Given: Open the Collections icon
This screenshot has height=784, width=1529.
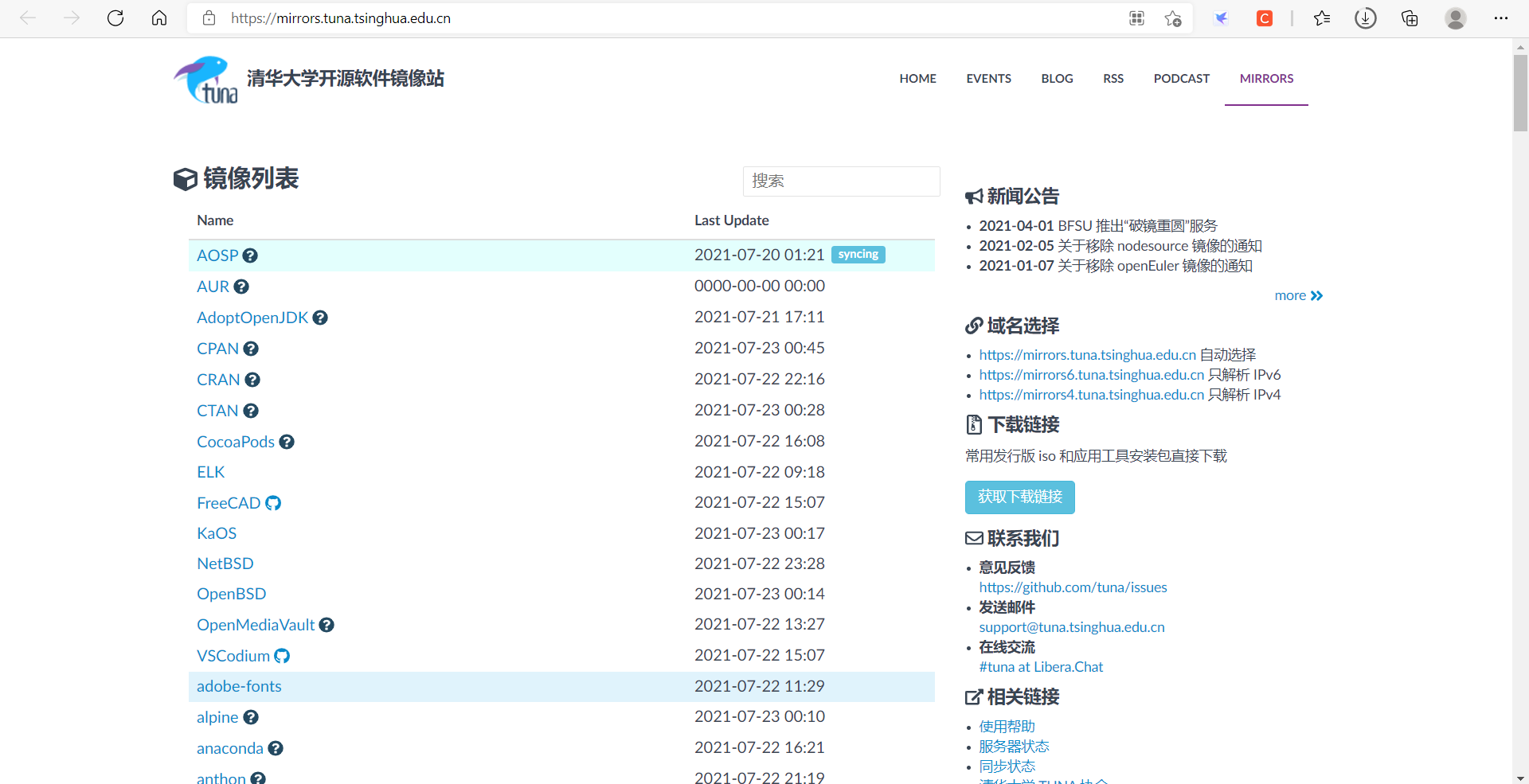Looking at the screenshot, I should click(1410, 18).
